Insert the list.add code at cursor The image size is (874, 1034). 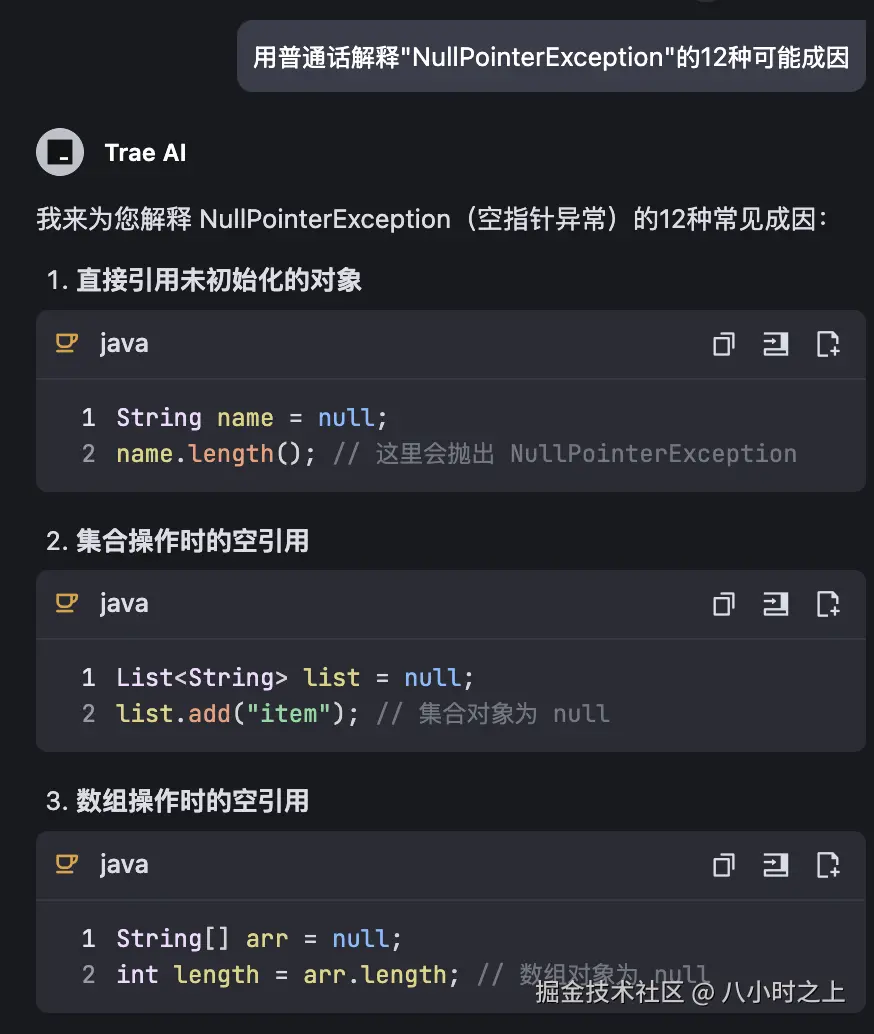[776, 604]
